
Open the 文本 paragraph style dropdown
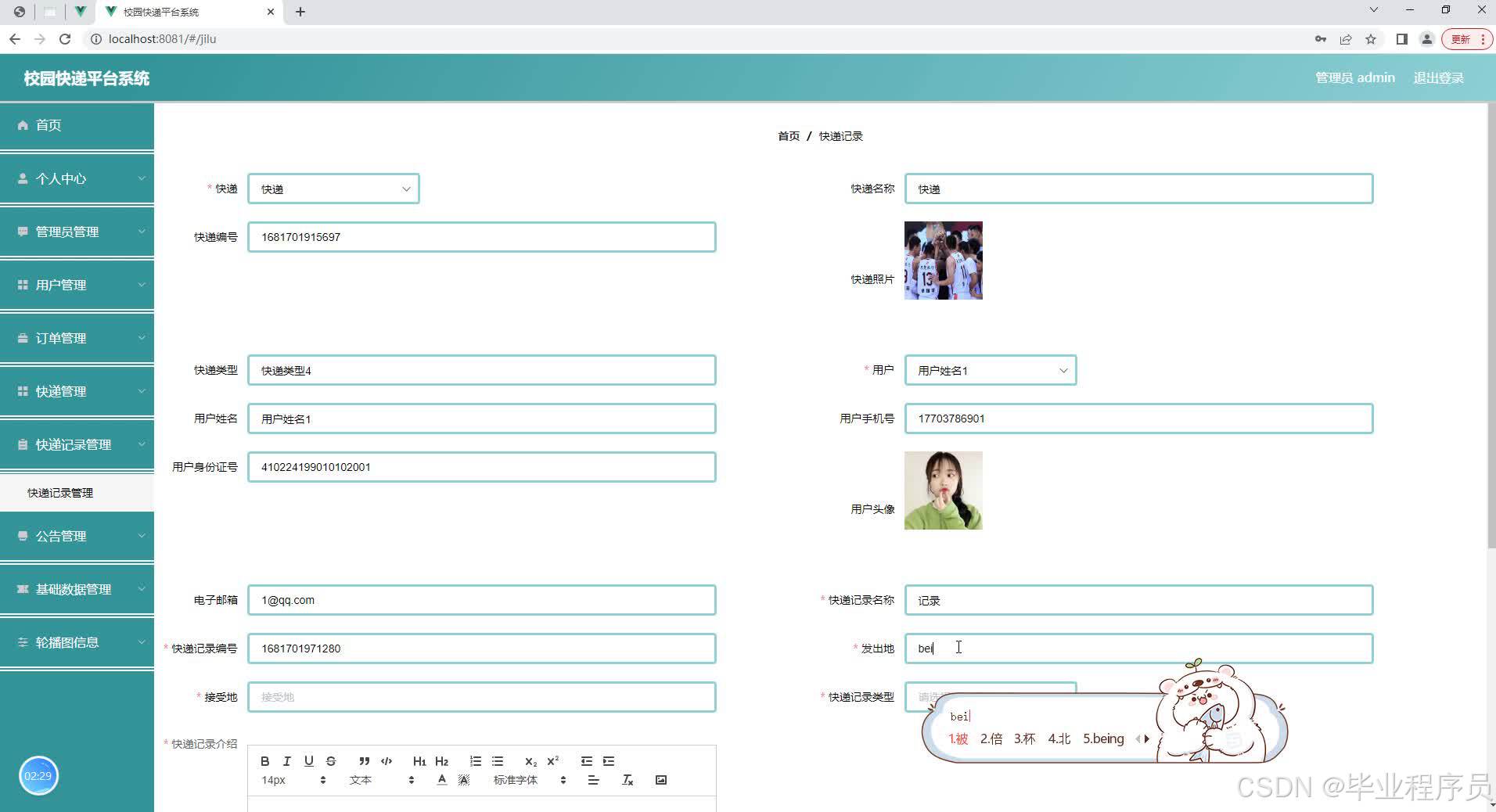pos(381,780)
